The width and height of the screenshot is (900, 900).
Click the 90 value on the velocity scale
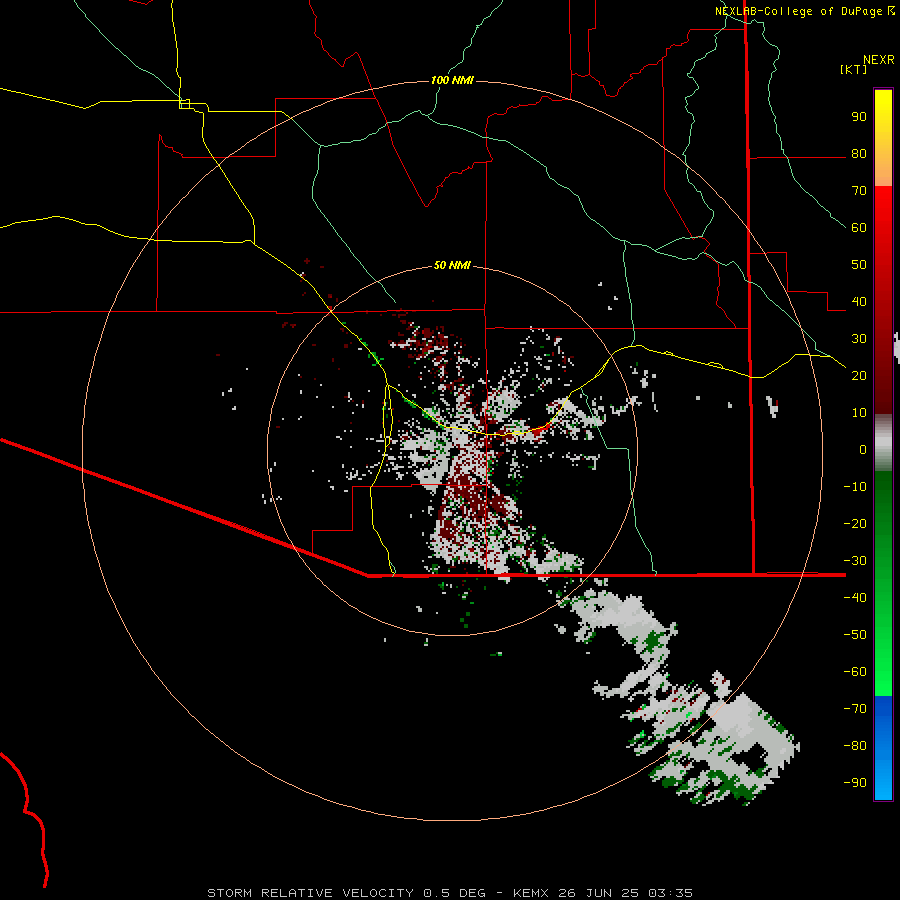tap(859, 117)
